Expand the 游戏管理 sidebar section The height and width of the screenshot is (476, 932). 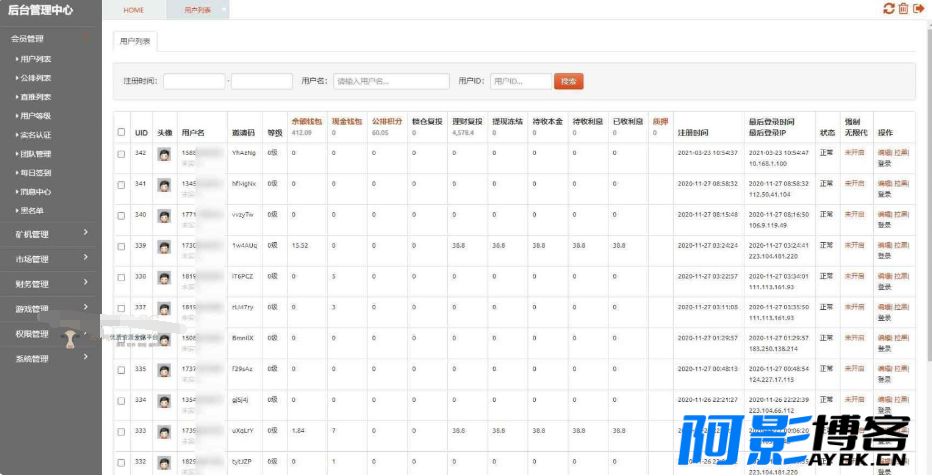[x=48, y=309]
